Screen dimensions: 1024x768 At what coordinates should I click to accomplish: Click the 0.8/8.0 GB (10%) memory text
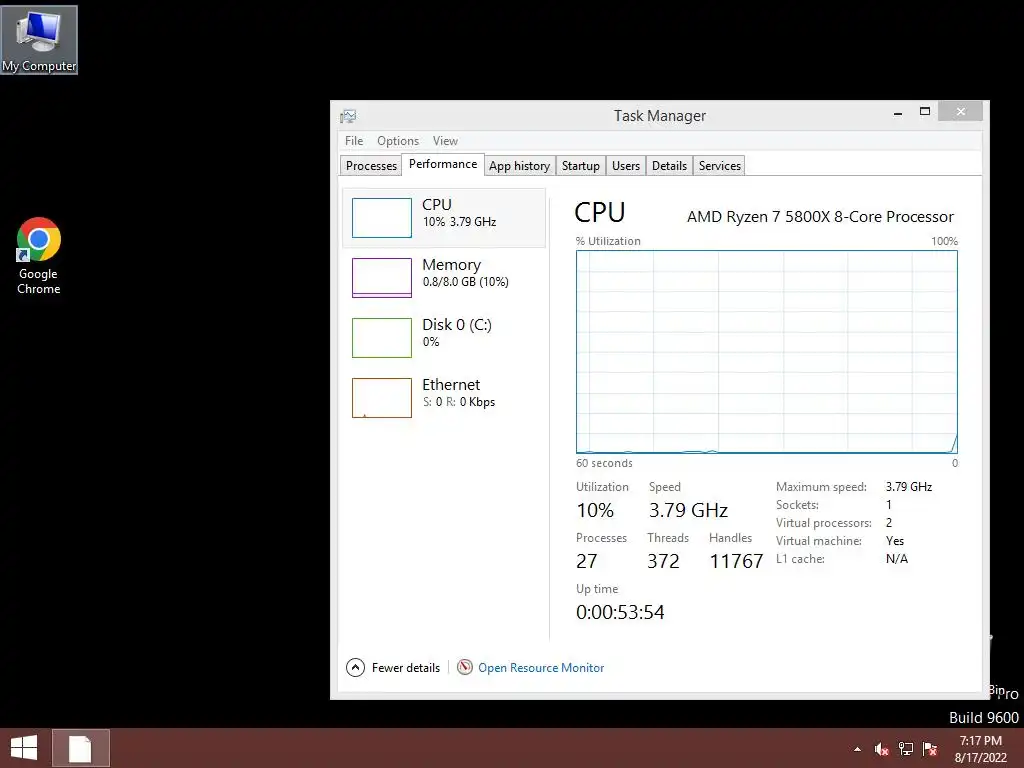pyautogui.click(x=466, y=282)
